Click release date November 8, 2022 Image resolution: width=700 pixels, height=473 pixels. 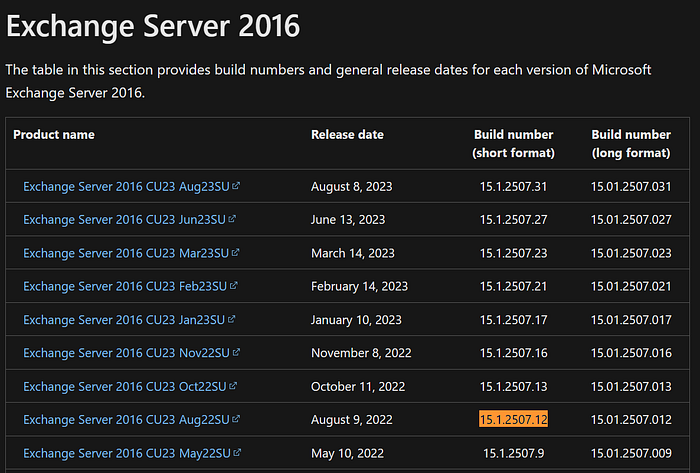(361, 353)
